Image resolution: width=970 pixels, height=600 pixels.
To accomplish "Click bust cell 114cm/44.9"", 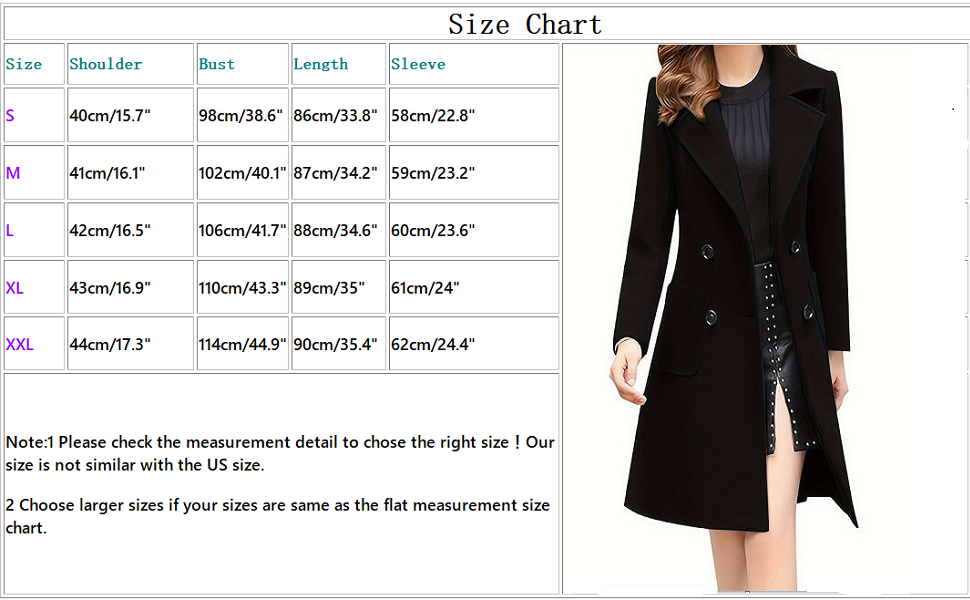I will (x=243, y=343).
